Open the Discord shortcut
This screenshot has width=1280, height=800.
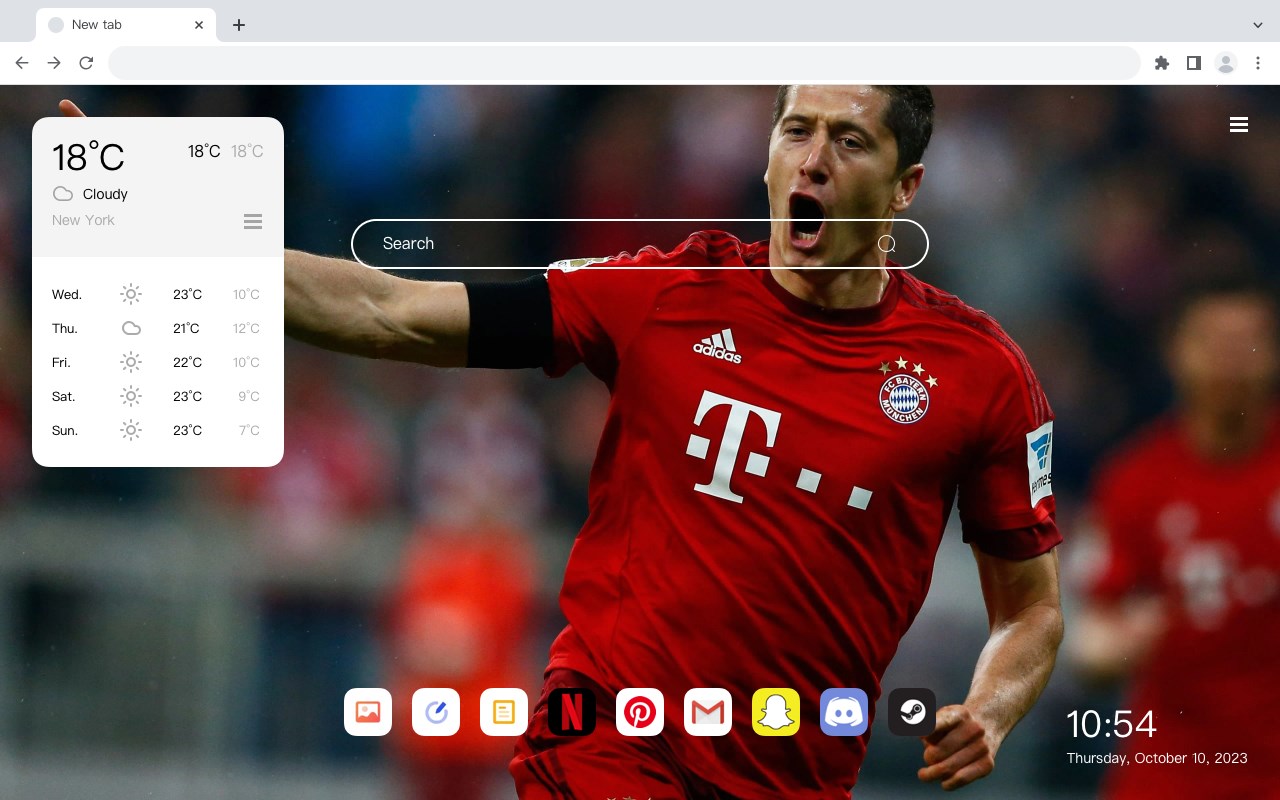pyautogui.click(x=844, y=712)
